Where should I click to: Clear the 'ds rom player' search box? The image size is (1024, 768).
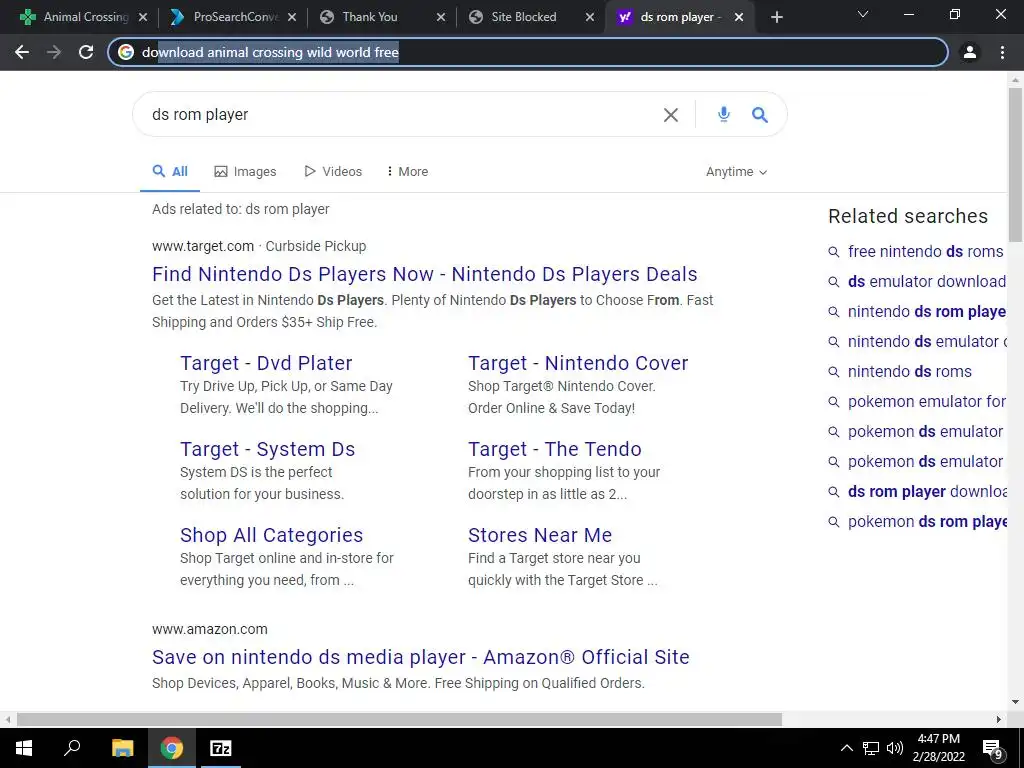(x=671, y=115)
